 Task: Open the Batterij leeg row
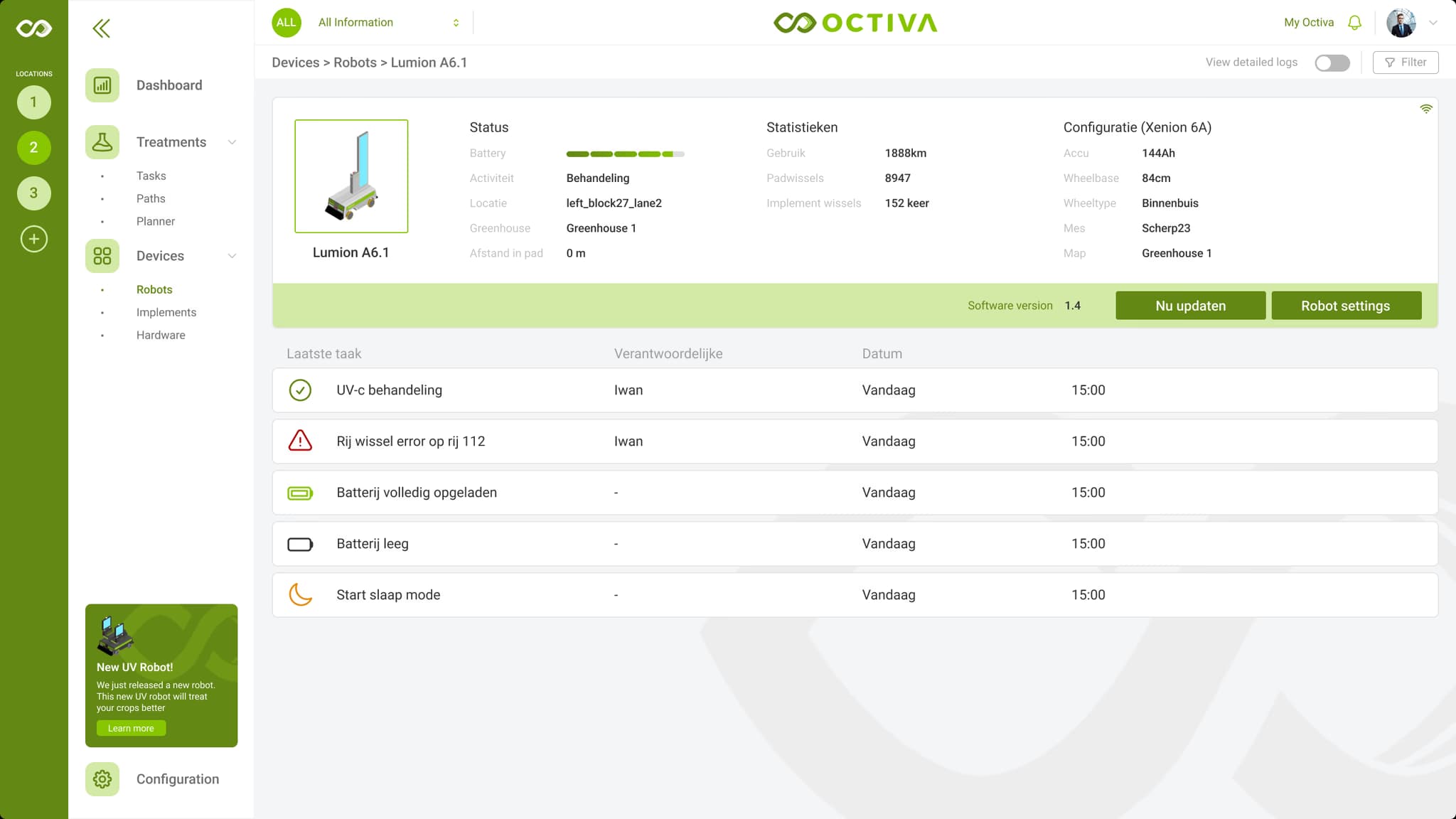pos(855,544)
